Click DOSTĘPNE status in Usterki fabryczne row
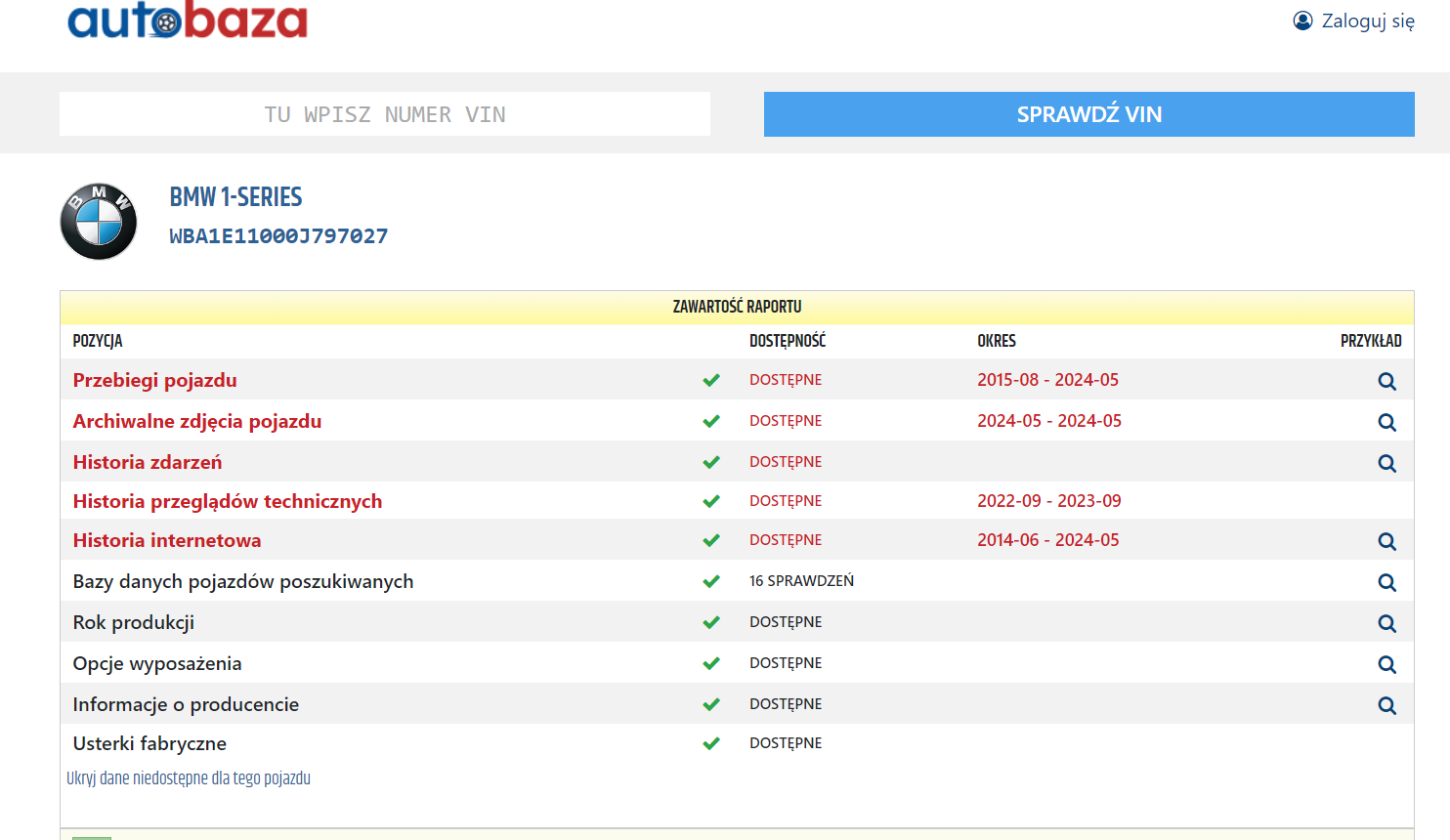This screenshot has width=1450, height=840. coord(786,743)
